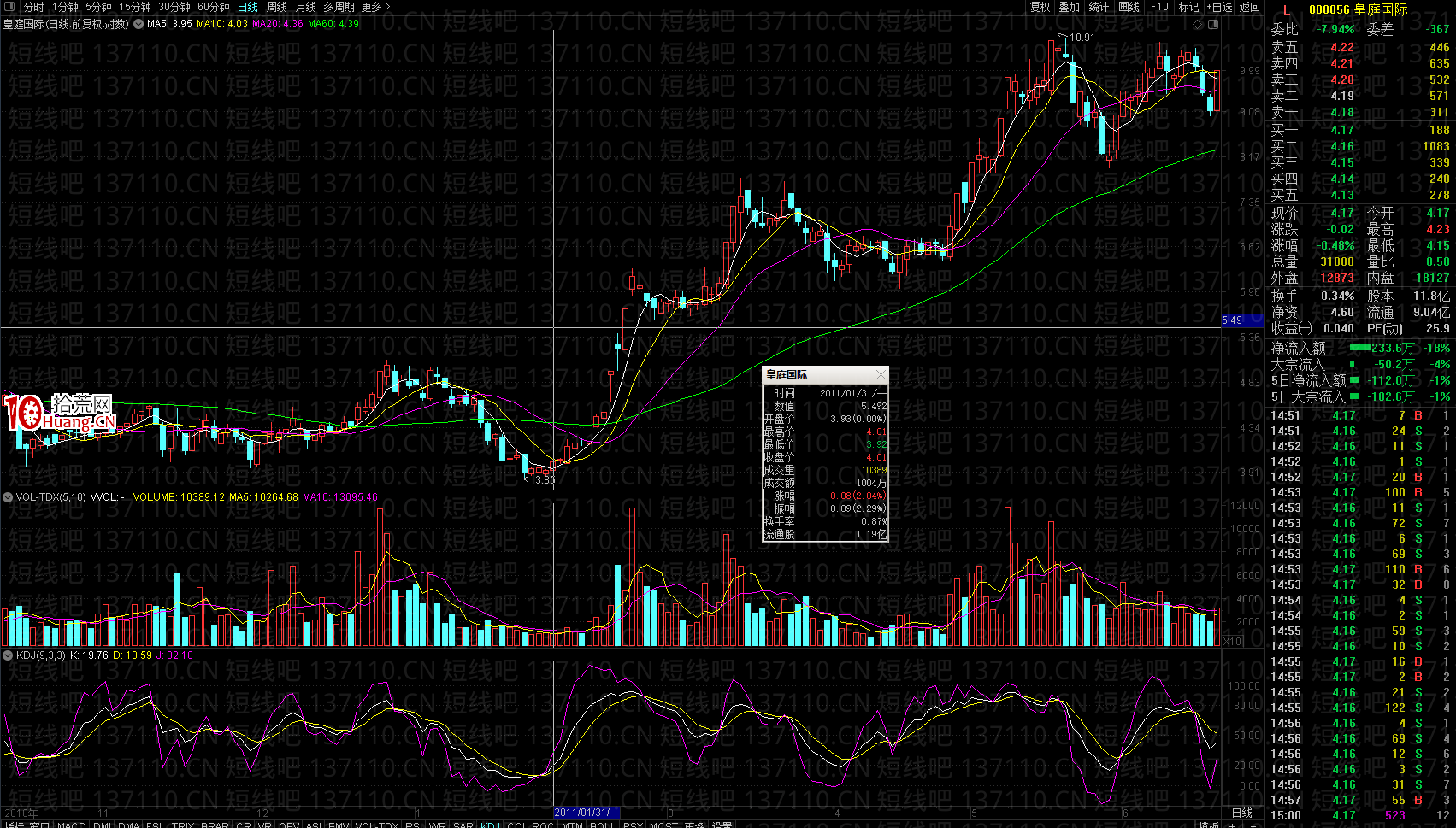Open F10 company information
This screenshot has height=828, width=1456.
pos(1159,7)
